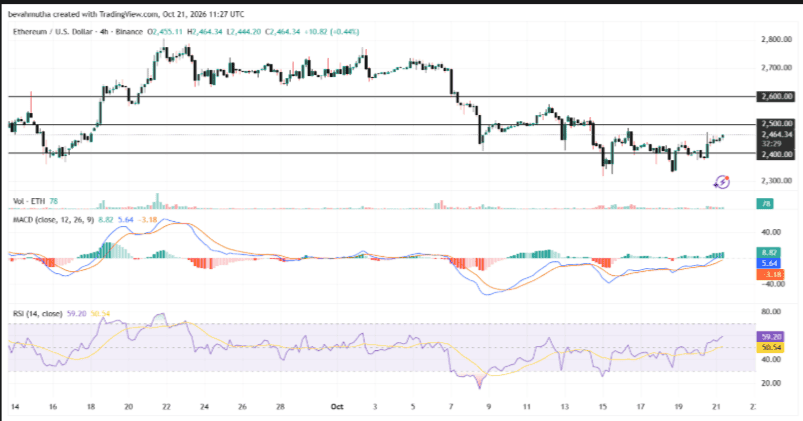Click date 15 on the time axis
Screen dimensions: 803x421
click(603, 407)
